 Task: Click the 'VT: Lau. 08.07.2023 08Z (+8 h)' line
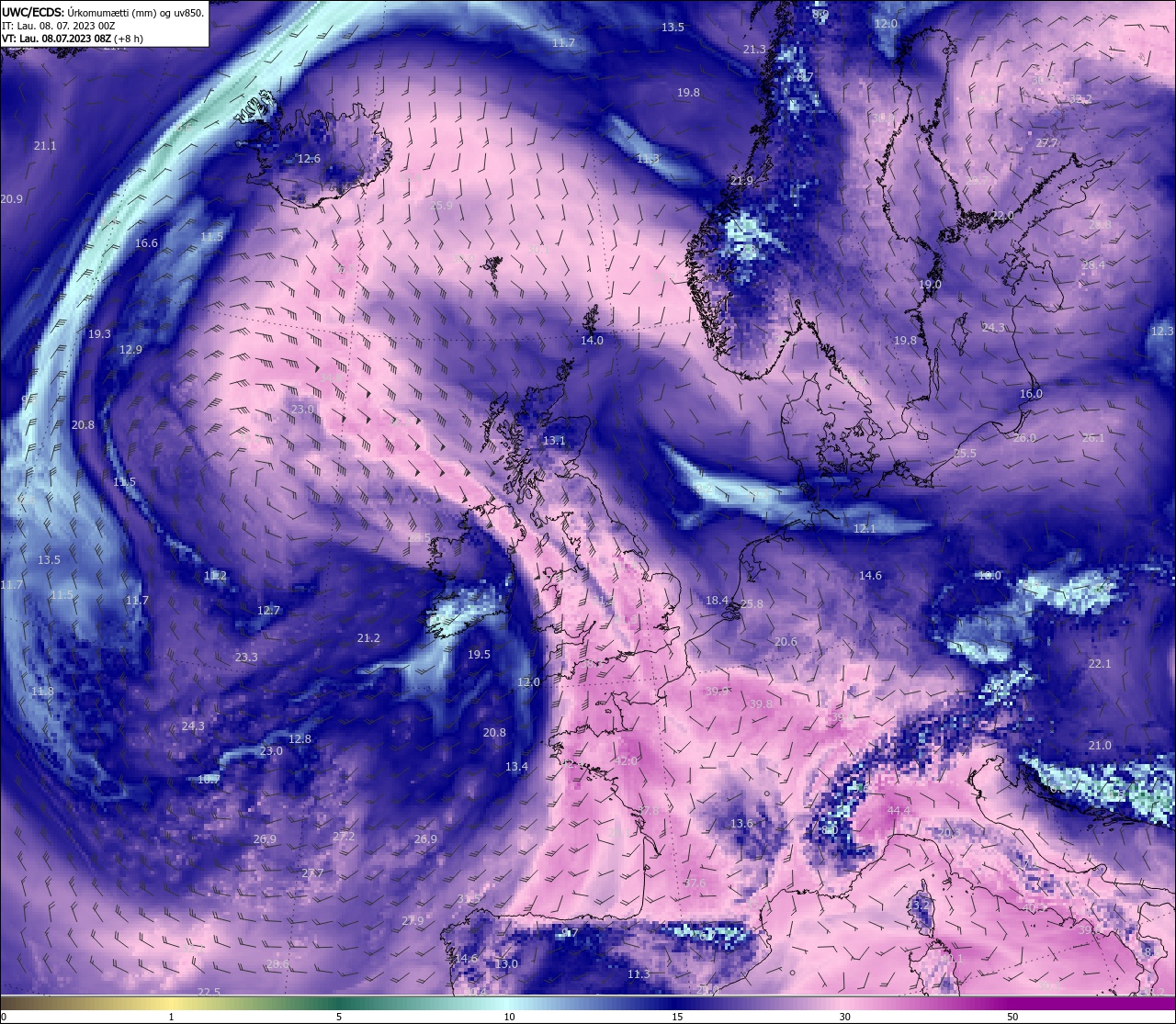(x=73, y=39)
